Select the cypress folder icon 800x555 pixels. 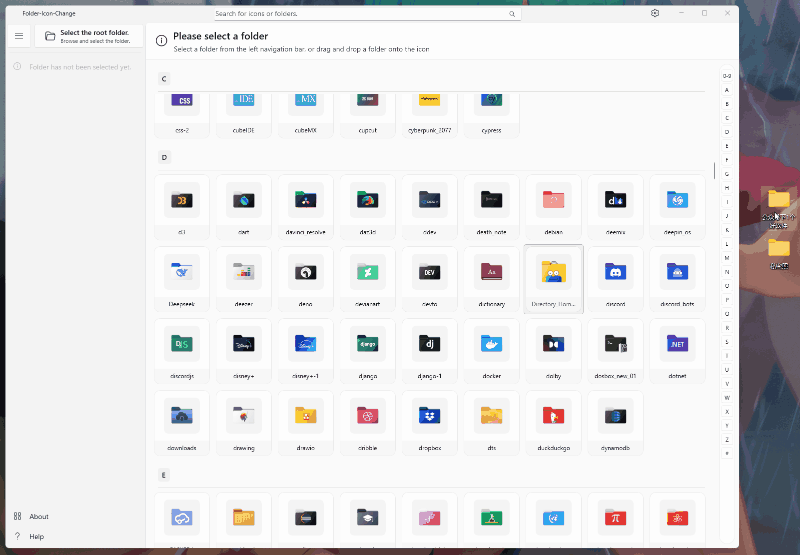tap(491, 115)
